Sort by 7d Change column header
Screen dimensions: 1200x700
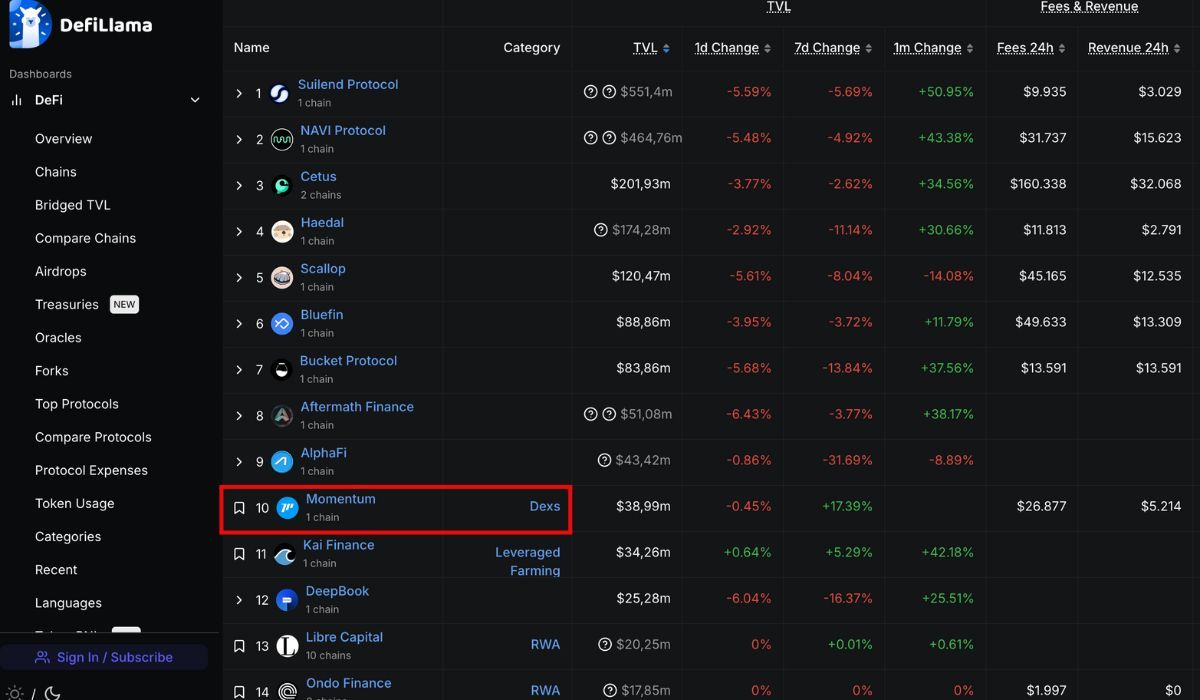pos(833,48)
